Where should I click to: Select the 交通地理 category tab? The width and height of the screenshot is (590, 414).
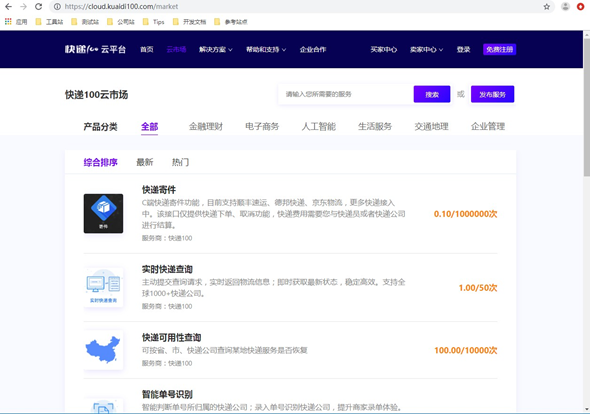coord(432,126)
